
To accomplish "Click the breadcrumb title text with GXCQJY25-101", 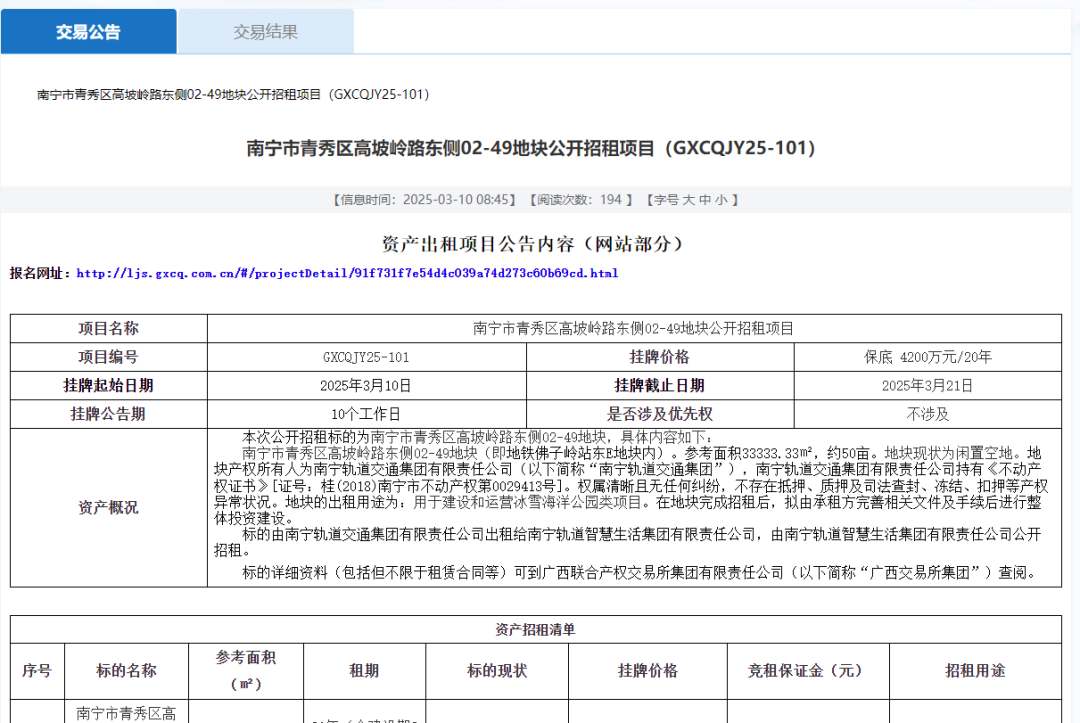I will 233,94.
